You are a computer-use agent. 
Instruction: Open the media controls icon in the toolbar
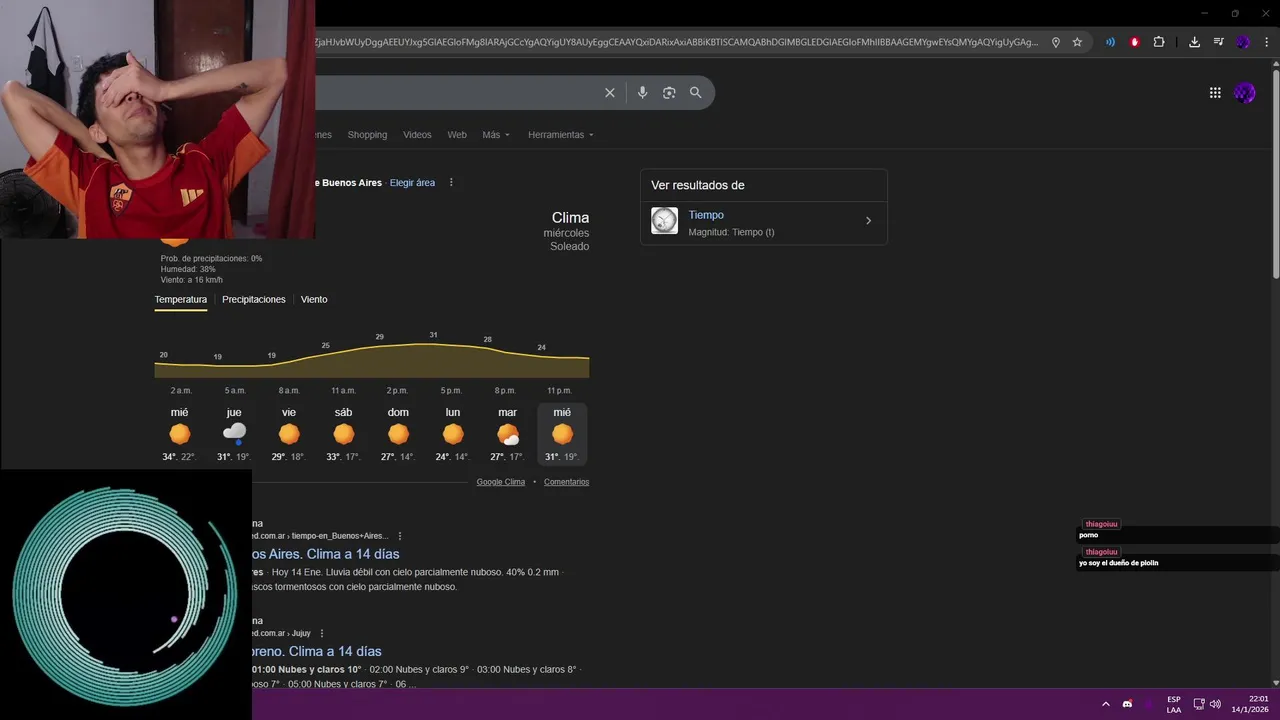point(1219,42)
